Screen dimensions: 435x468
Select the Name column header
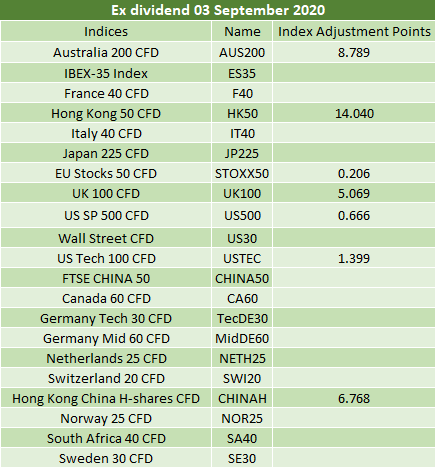click(x=242, y=32)
